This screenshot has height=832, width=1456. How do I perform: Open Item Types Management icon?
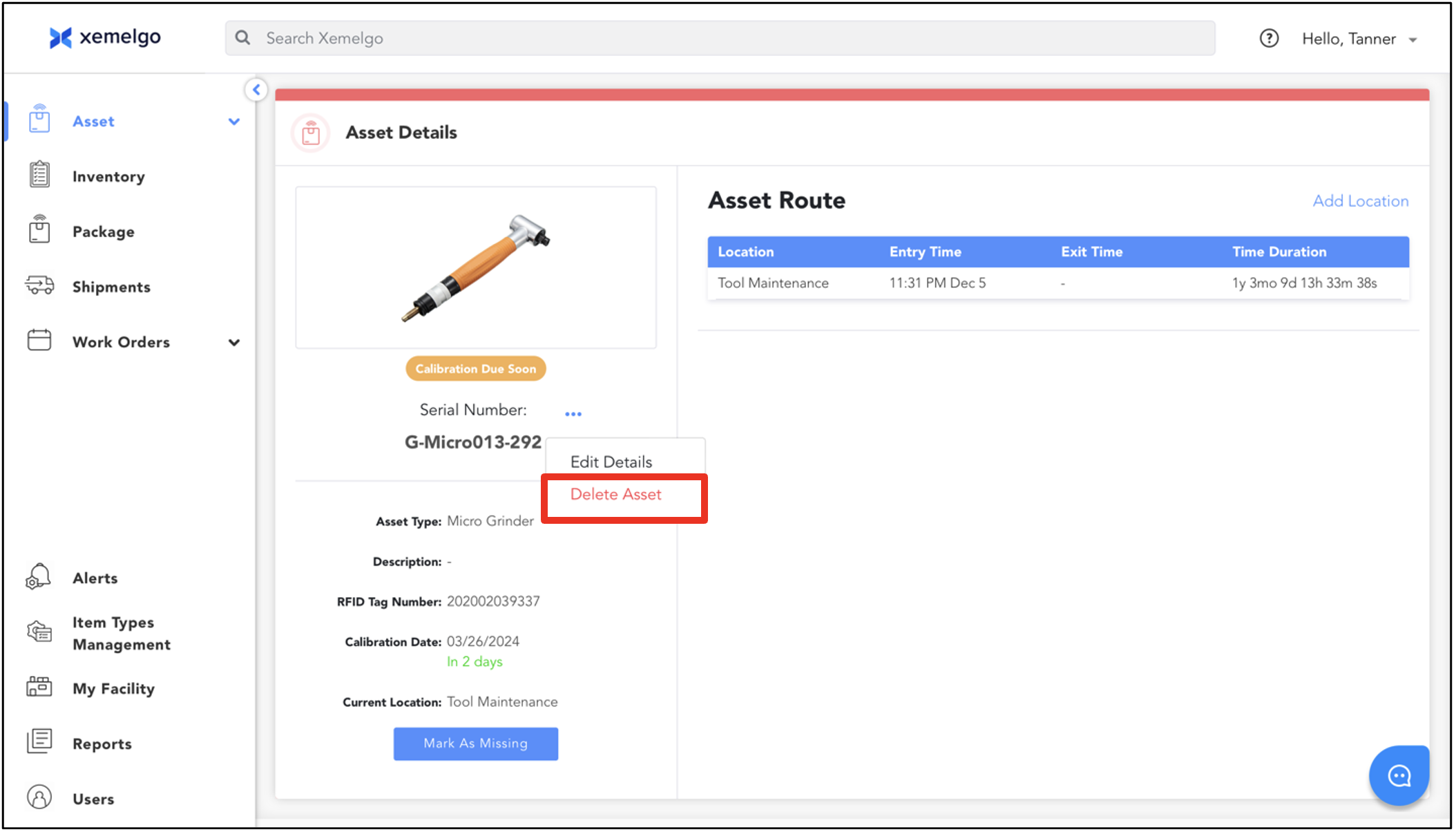39,632
